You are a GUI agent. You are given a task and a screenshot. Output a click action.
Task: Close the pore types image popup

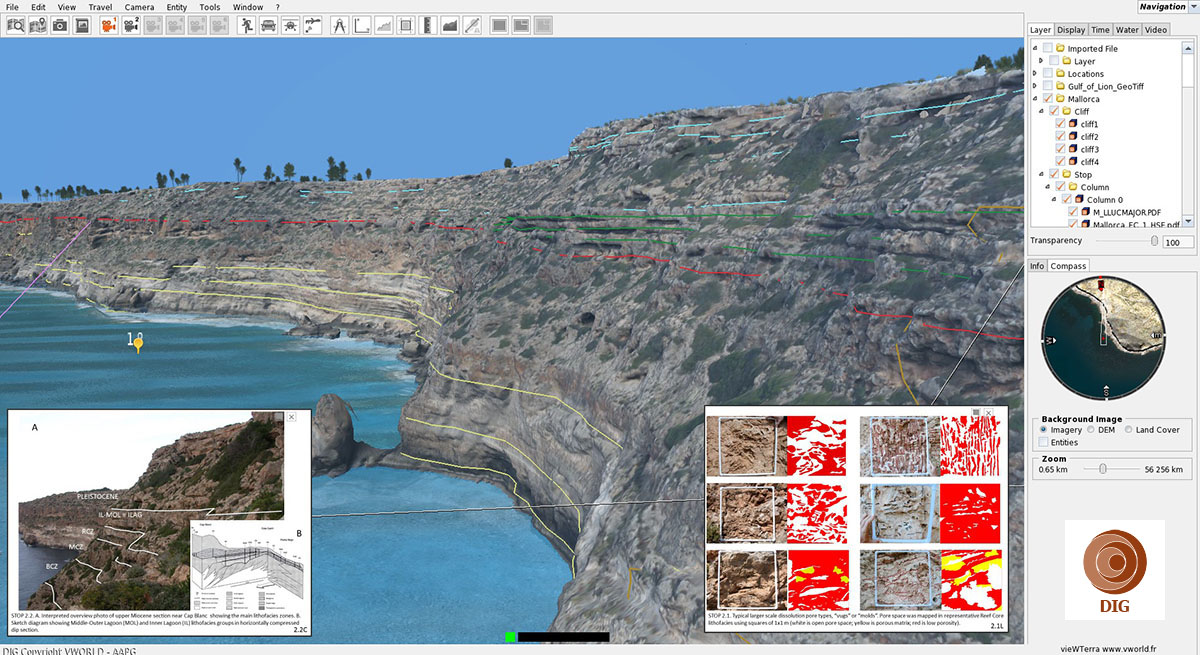(x=988, y=412)
